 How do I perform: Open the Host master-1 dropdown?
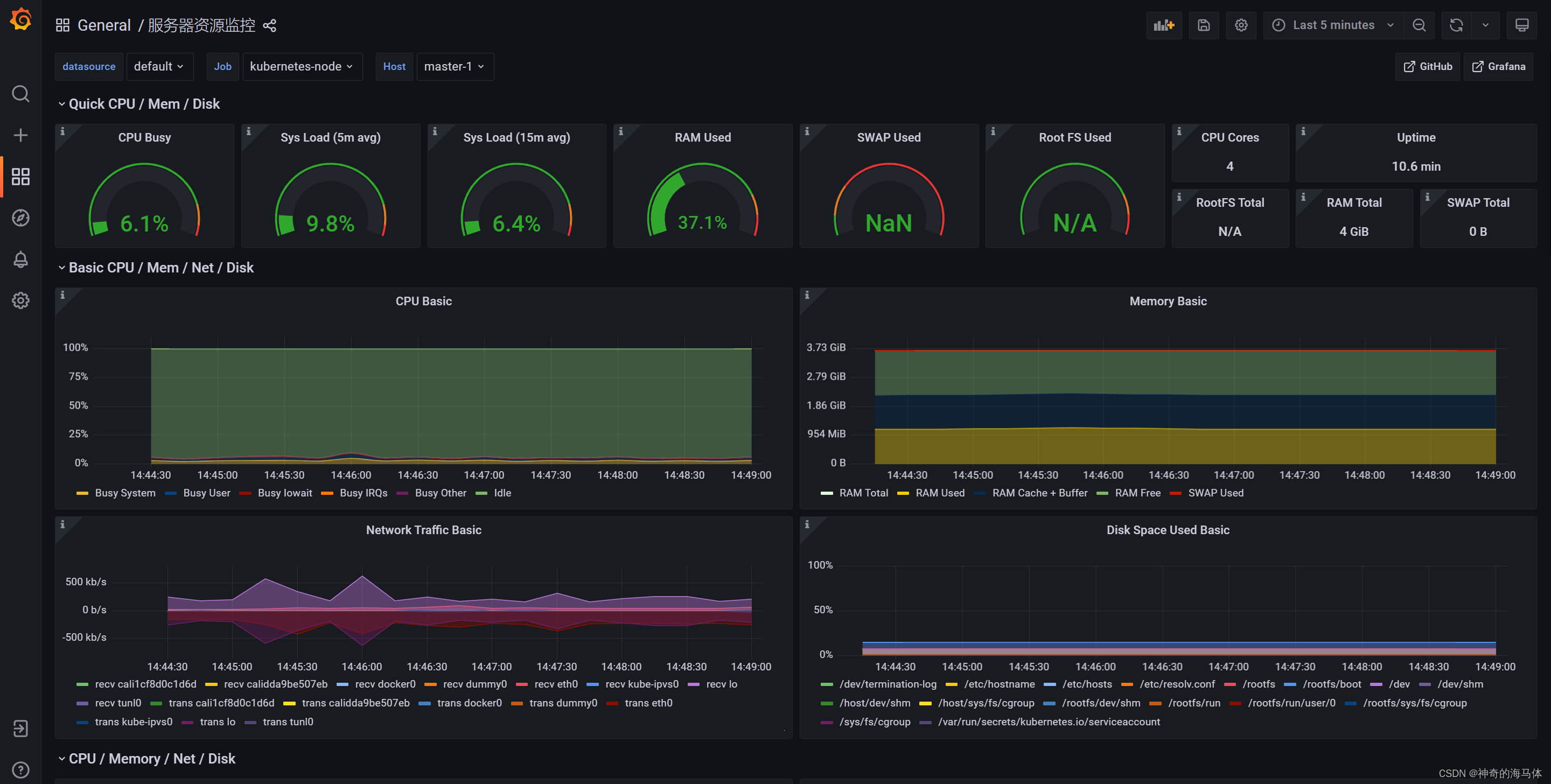click(455, 66)
